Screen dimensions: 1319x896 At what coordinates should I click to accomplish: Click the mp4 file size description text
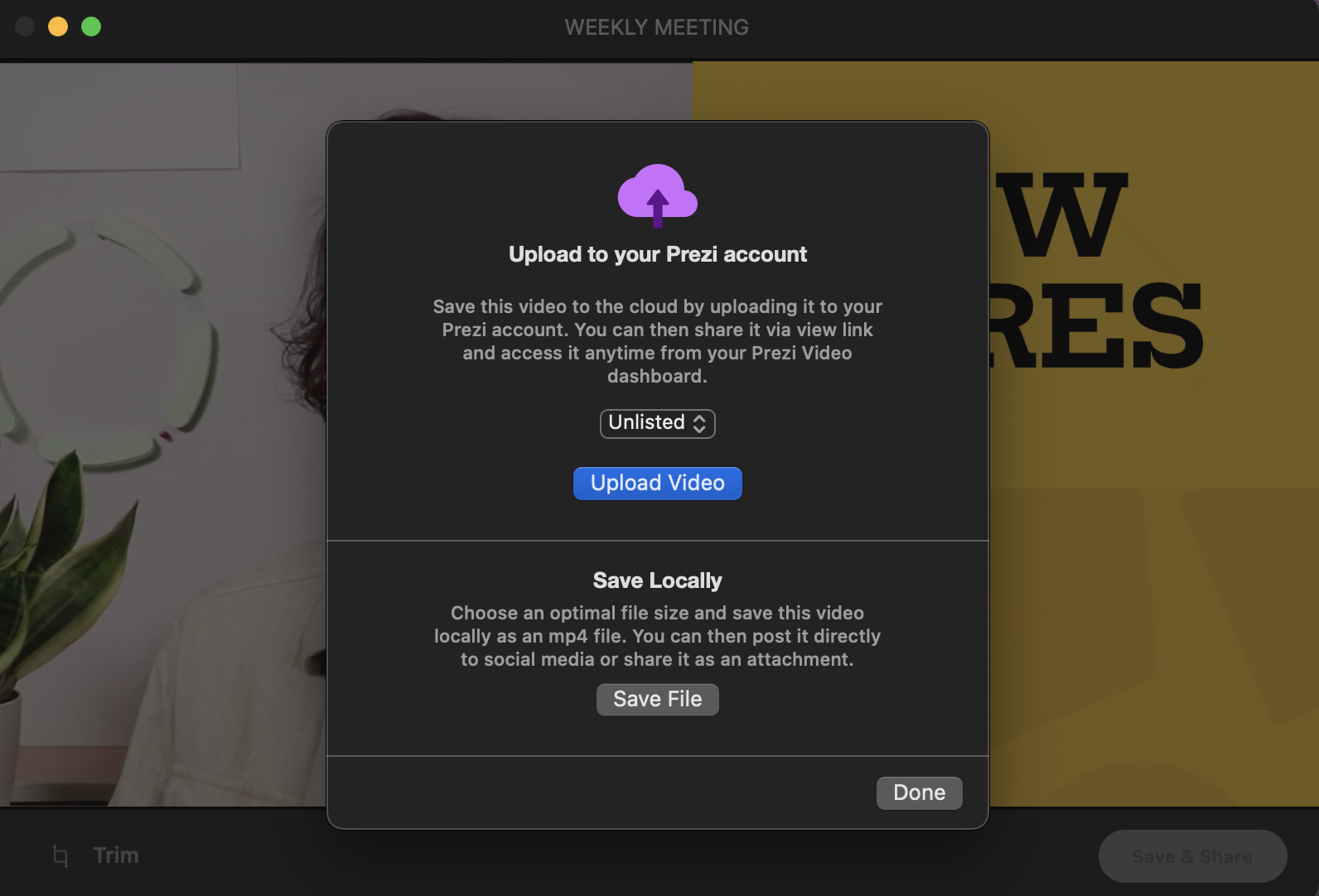657,636
